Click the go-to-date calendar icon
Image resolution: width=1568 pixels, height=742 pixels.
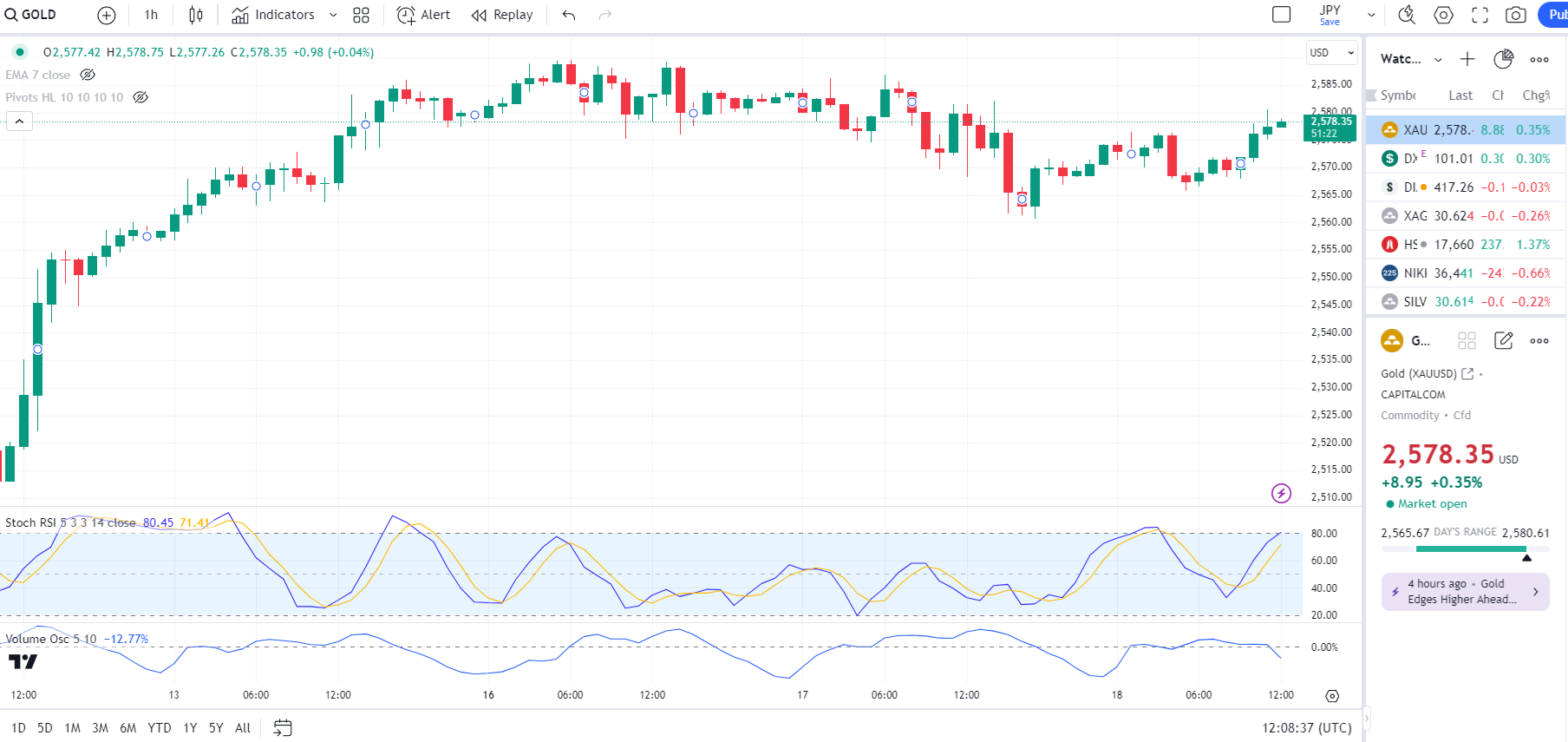283,727
